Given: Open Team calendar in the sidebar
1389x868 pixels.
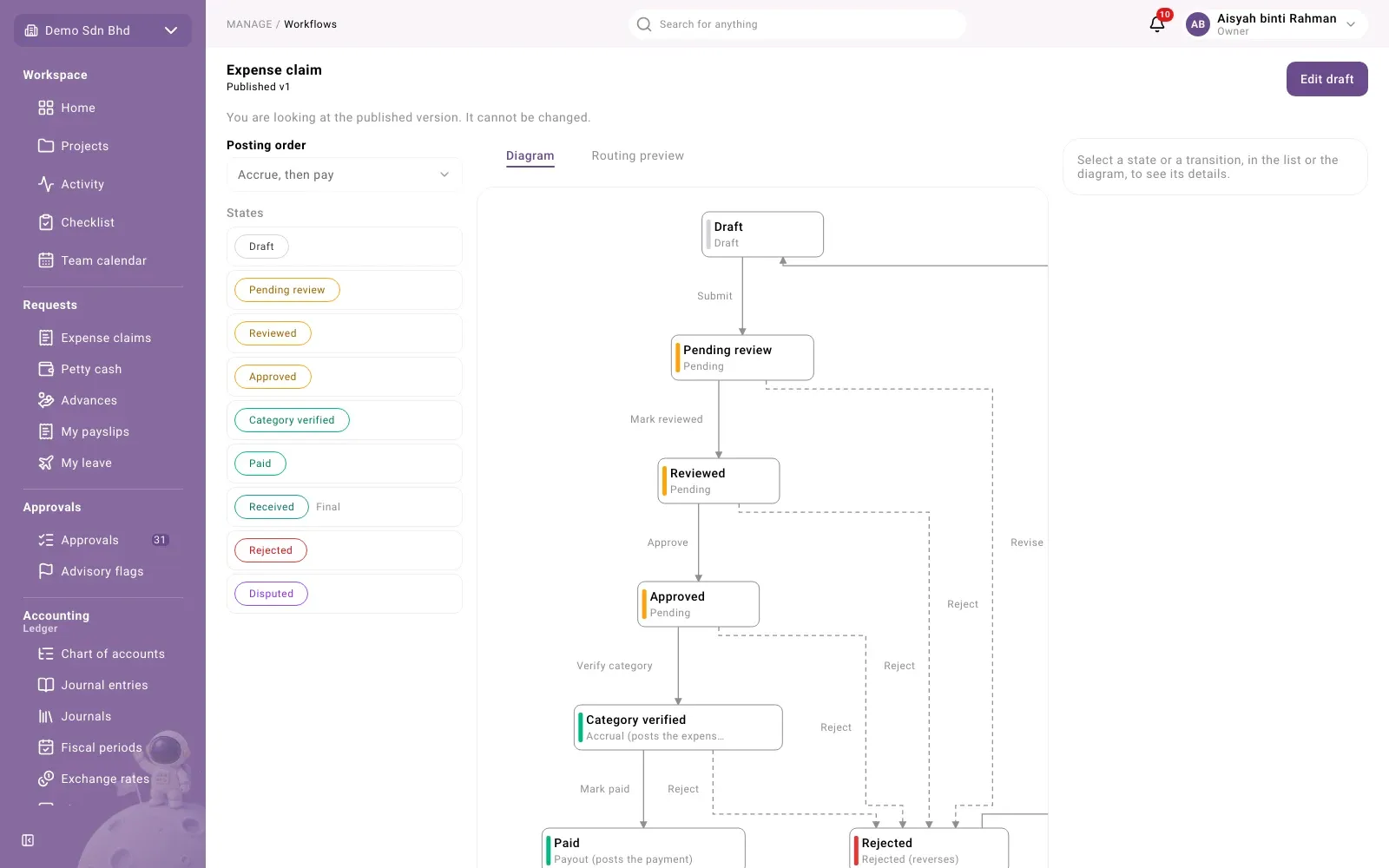Looking at the screenshot, I should point(102,260).
